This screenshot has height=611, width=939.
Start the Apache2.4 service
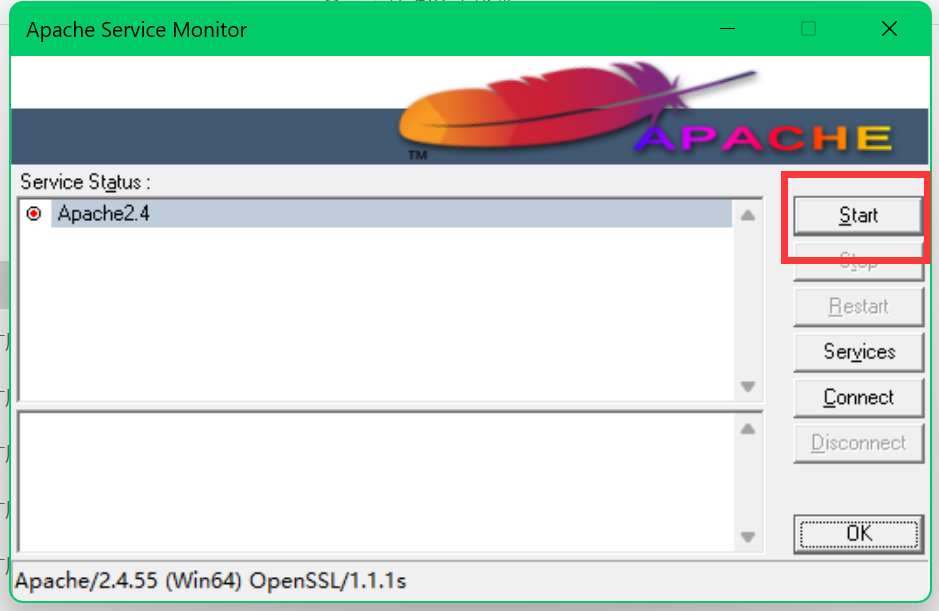coord(858,215)
